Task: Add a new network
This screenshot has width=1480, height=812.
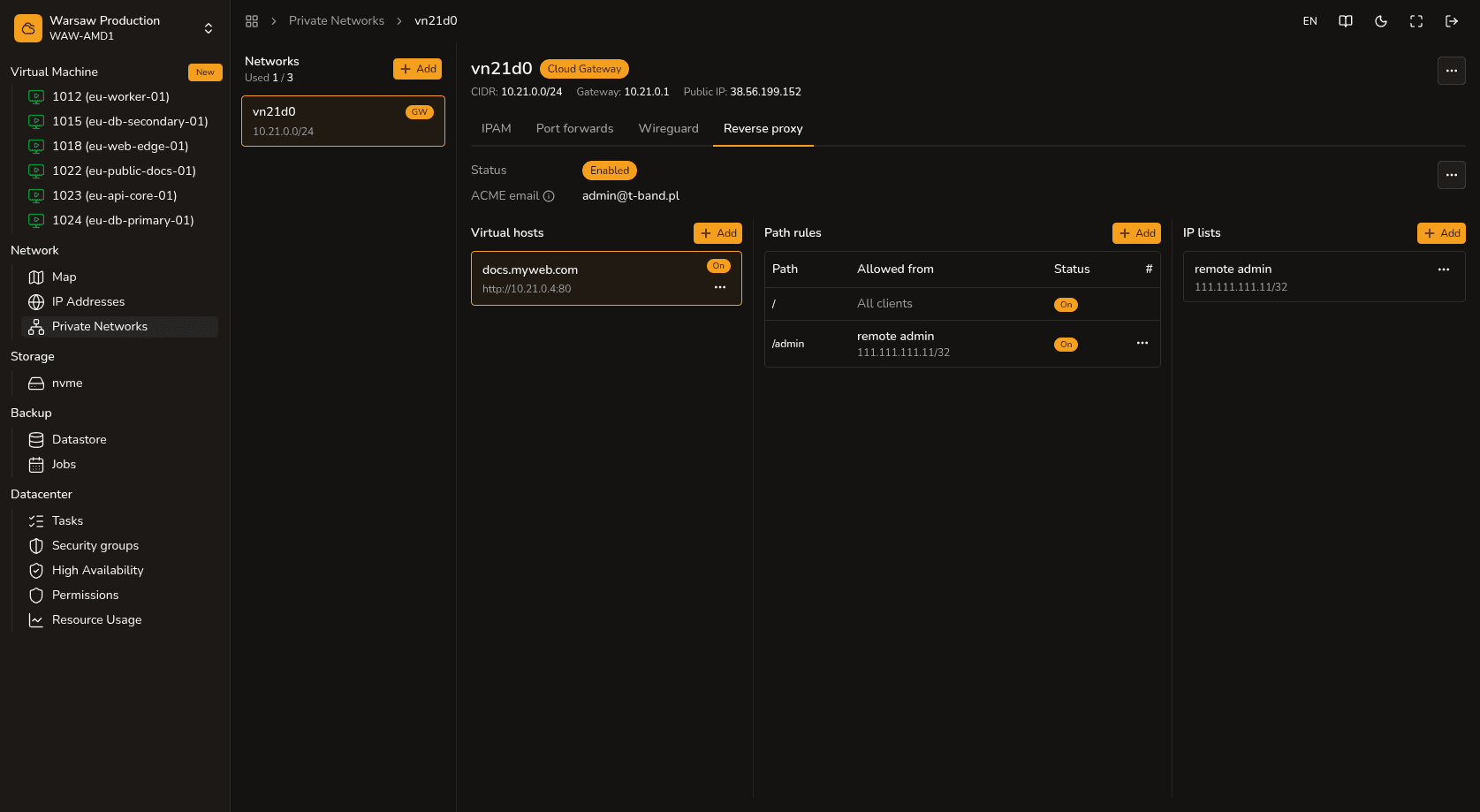Action: pyautogui.click(x=418, y=69)
